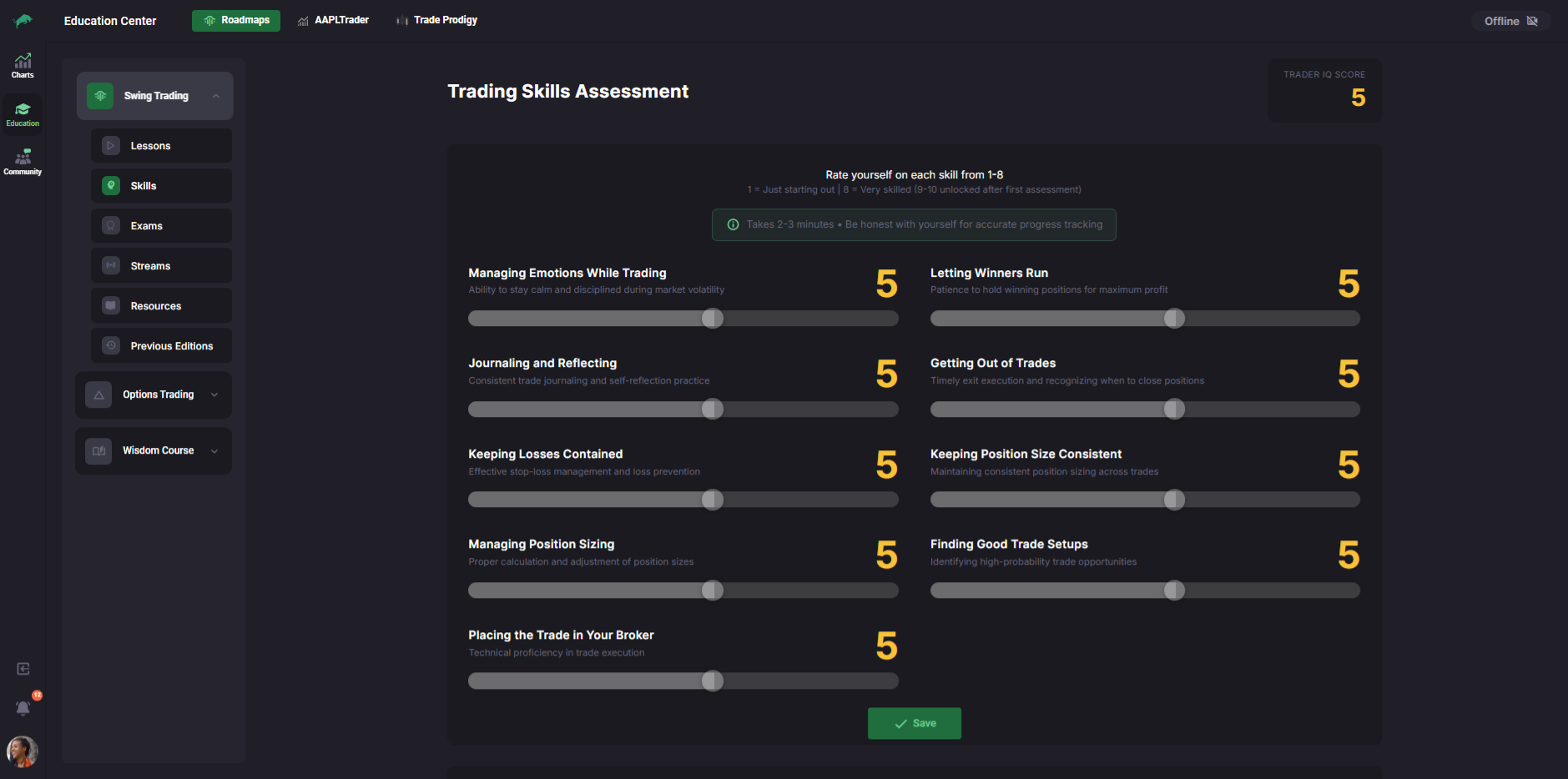Click the notification bell icon
The height and width of the screenshot is (779, 1568).
pos(23,708)
